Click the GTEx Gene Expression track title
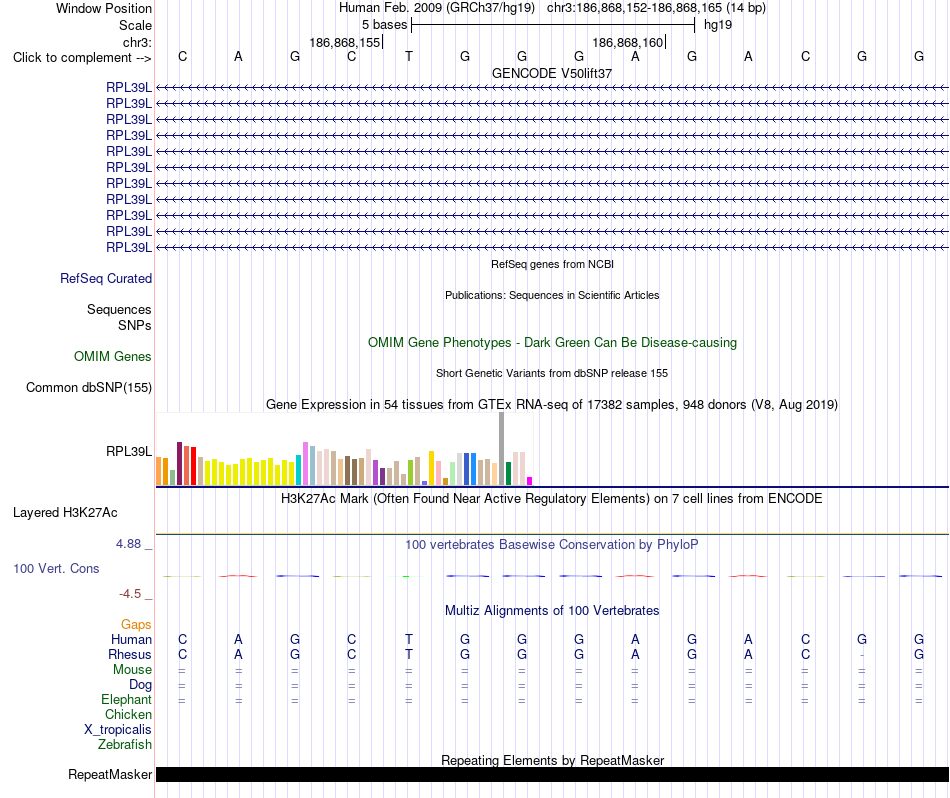The image size is (950, 798). (x=552, y=405)
